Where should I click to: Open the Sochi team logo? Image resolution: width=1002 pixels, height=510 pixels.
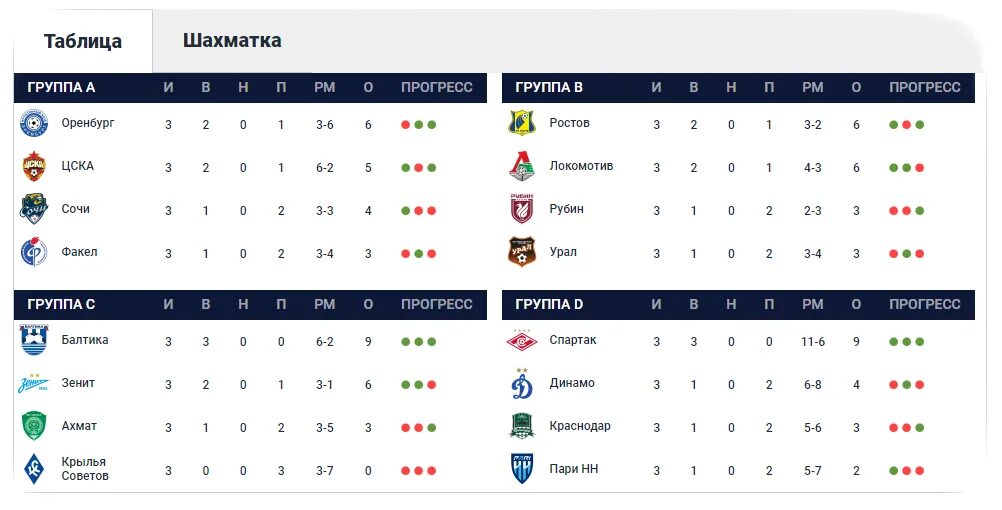(x=34, y=209)
